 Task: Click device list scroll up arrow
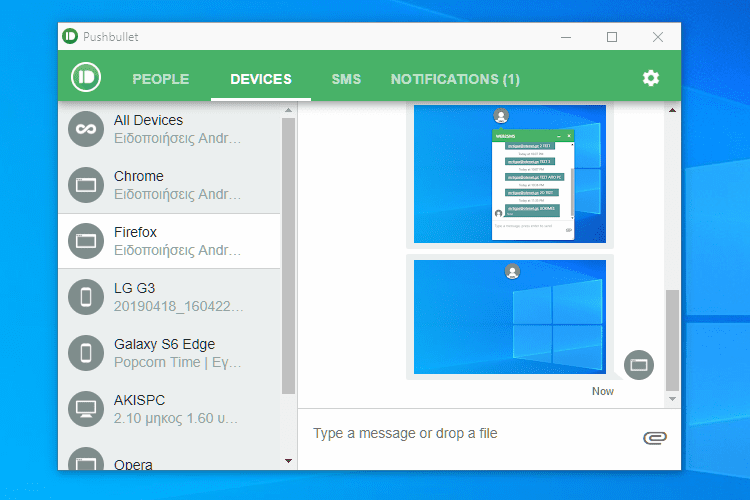coord(288,111)
